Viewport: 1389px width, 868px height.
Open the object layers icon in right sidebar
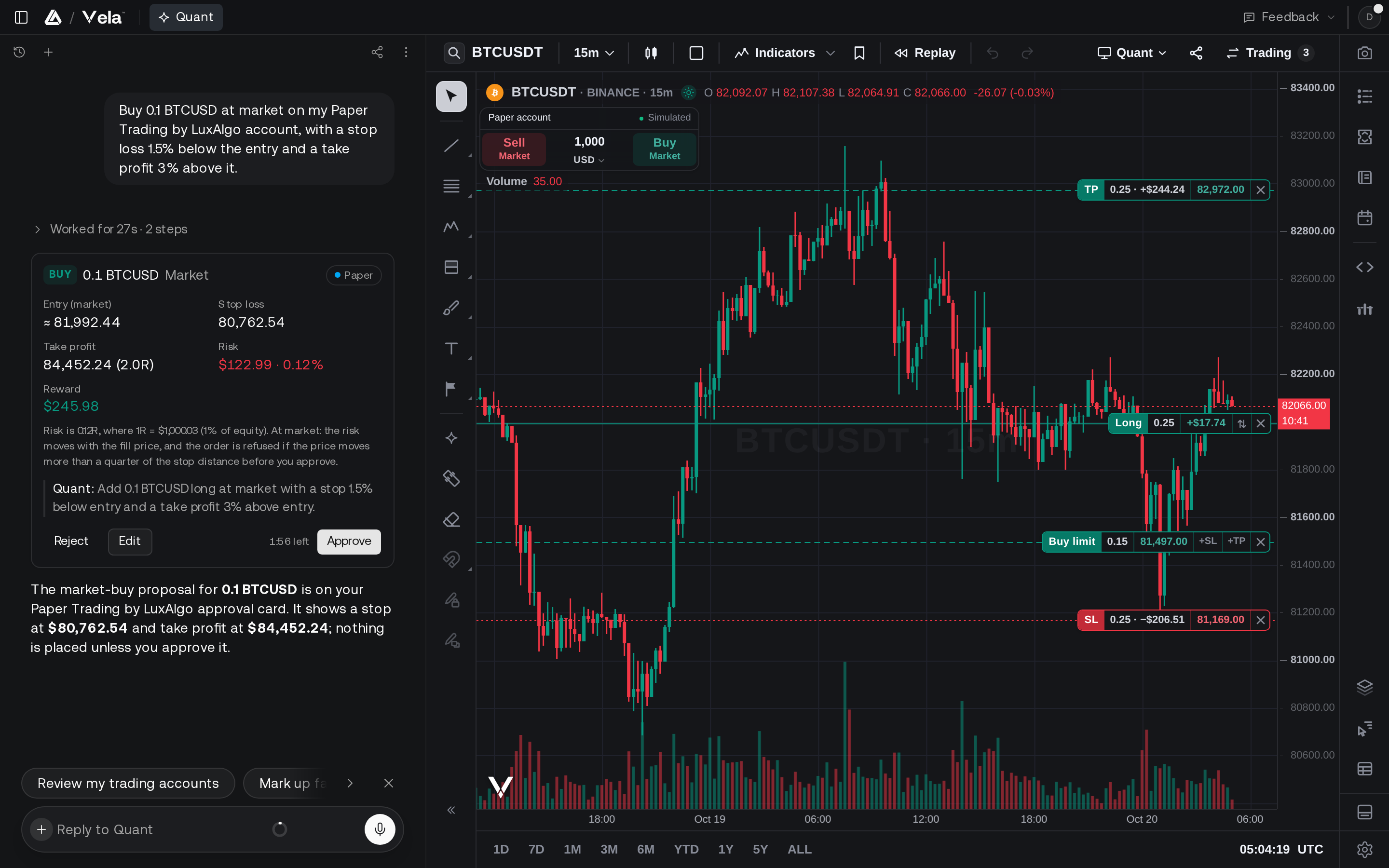click(x=1364, y=687)
